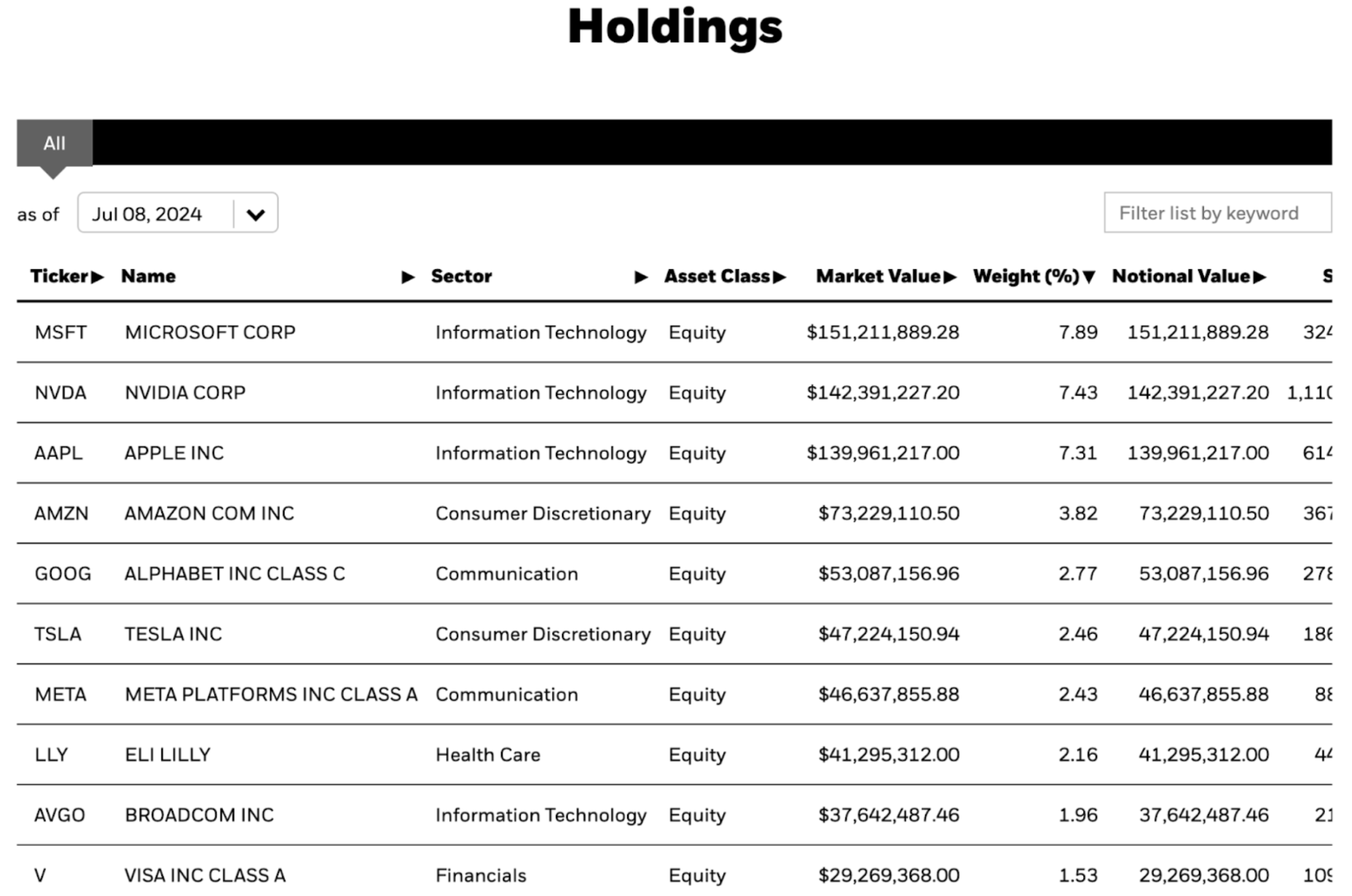Screen dimensions: 1352x896
Task: Click Meta market value $46,637,855.88
Action: tap(889, 695)
